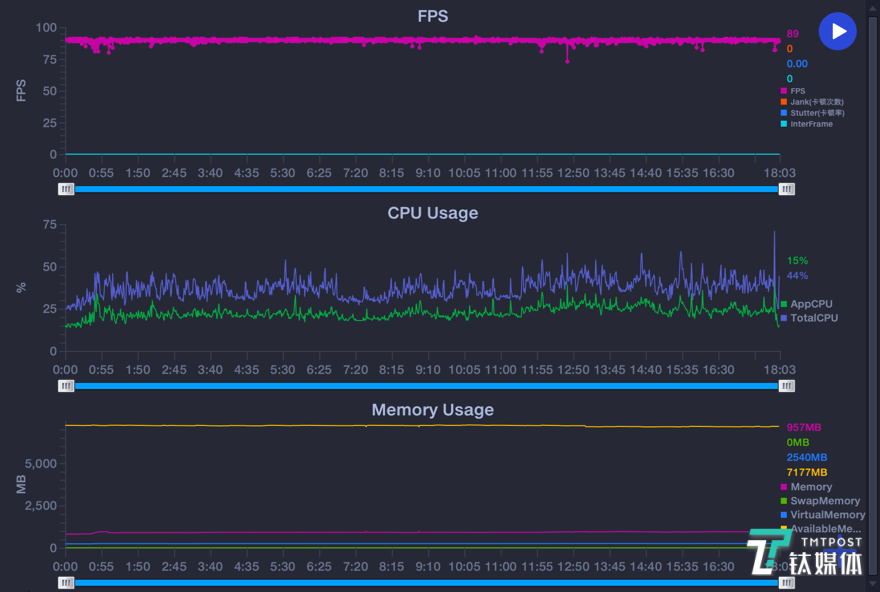Toggle the InterFrame legend entry

pos(810,124)
